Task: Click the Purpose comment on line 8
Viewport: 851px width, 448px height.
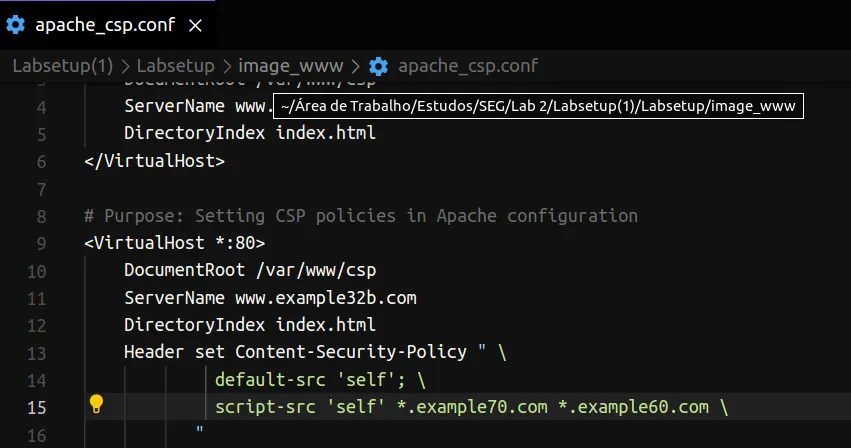Action: tap(361, 216)
